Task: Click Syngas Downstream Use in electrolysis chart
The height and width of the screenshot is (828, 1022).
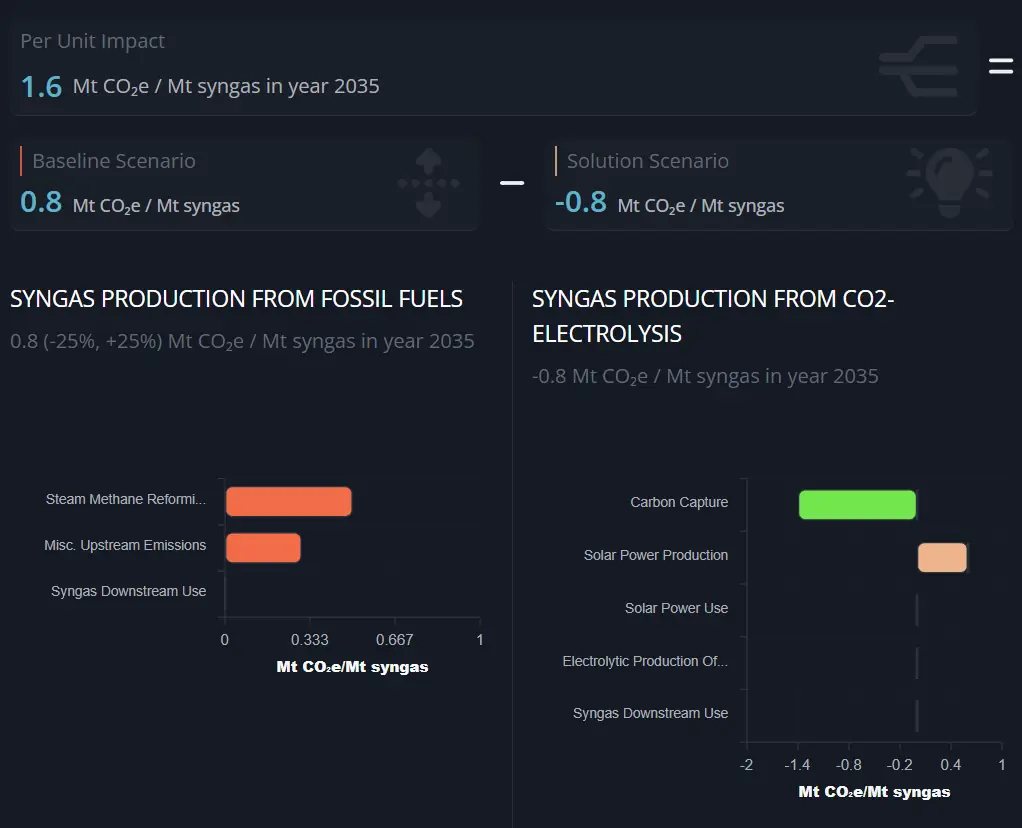Action: point(650,713)
